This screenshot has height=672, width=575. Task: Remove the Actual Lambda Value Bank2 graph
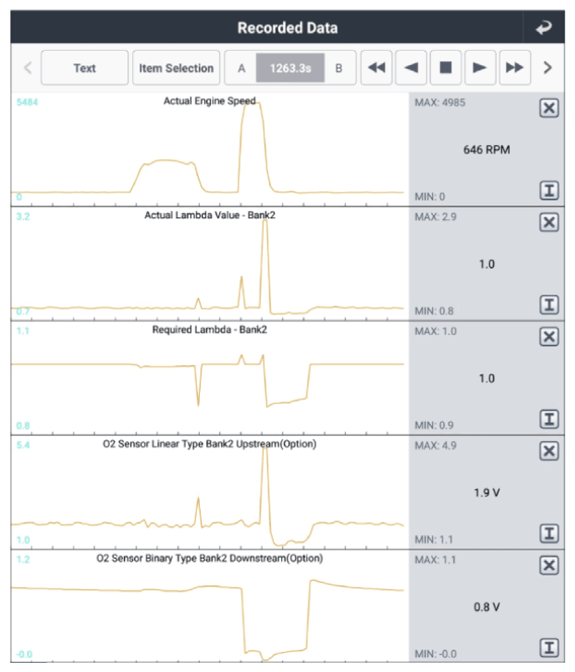[549, 222]
